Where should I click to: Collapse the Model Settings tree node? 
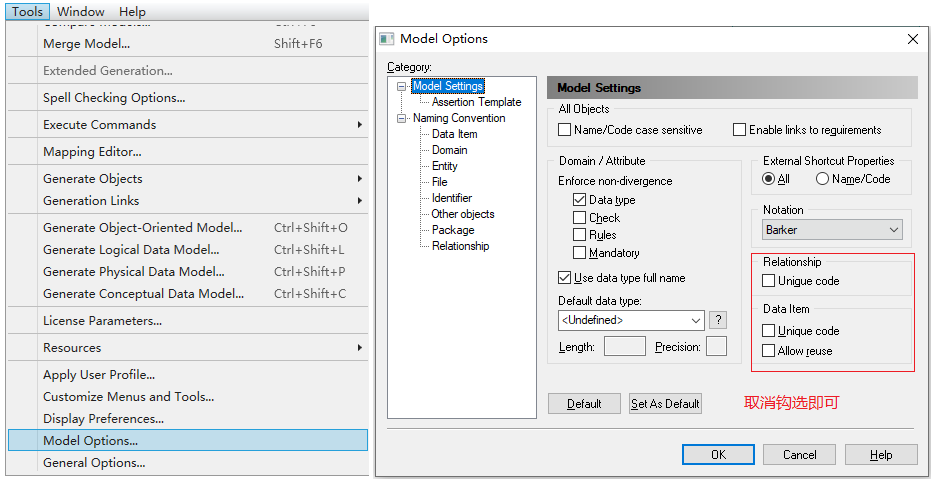402,86
